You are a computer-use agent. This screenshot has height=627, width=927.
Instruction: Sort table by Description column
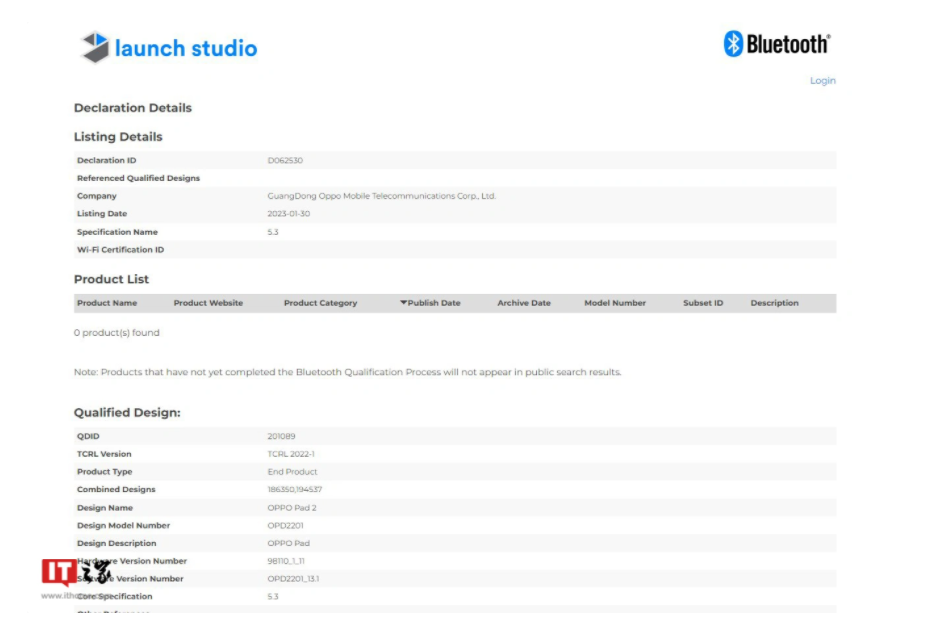(774, 303)
